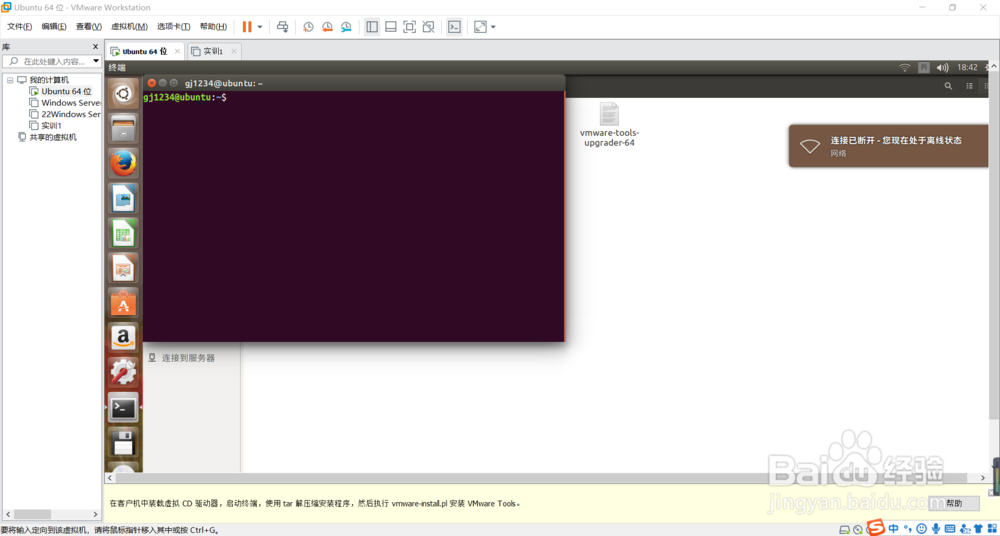Revert the virtual machine to its snapshot
Viewport: 1000px width, 536px height.
click(327, 27)
